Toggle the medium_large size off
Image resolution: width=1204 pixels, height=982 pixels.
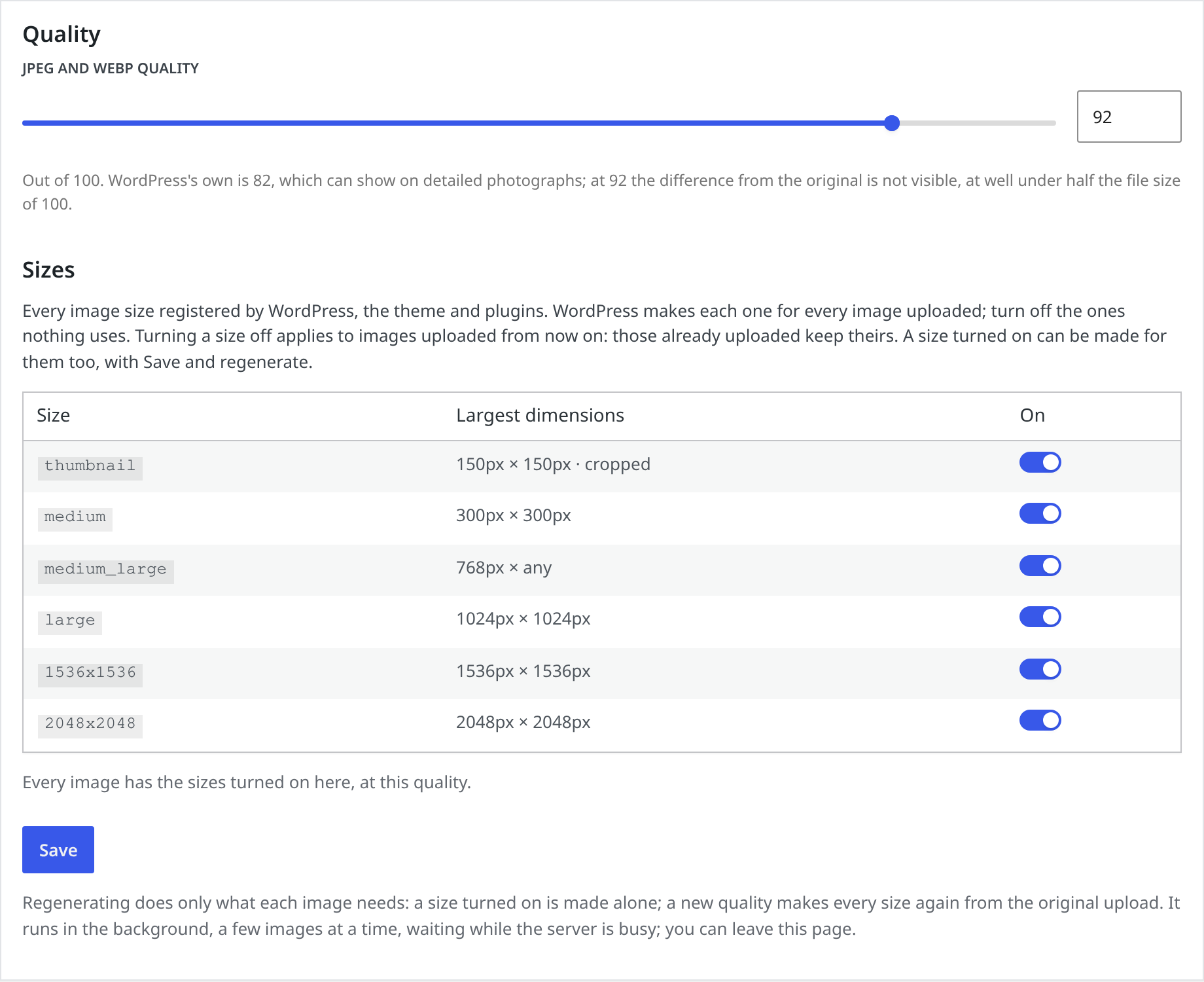click(1040, 566)
